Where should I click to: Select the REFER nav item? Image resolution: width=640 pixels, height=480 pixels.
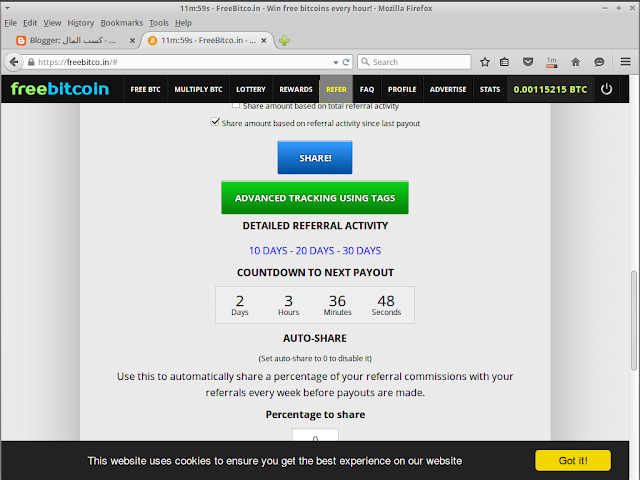coord(336,89)
